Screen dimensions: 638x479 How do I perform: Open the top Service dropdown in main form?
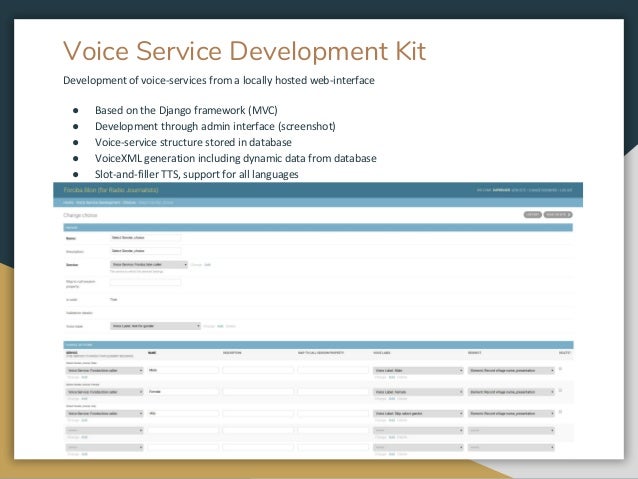click(x=149, y=265)
